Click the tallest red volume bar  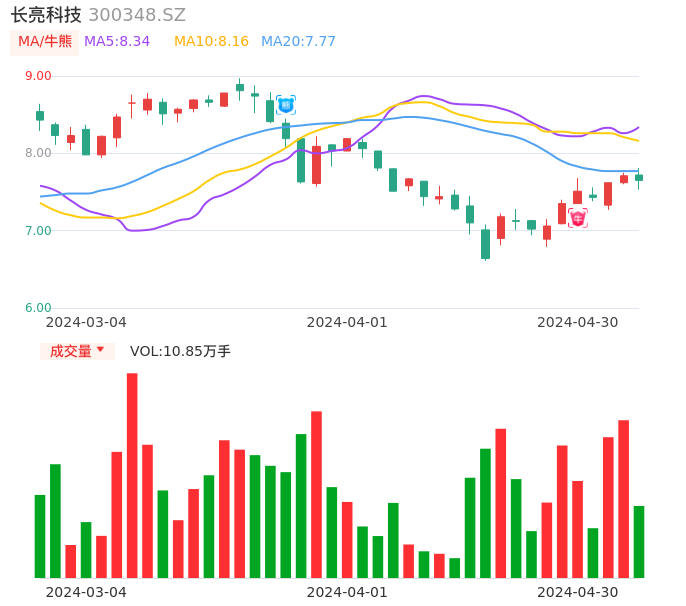pos(132,476)
